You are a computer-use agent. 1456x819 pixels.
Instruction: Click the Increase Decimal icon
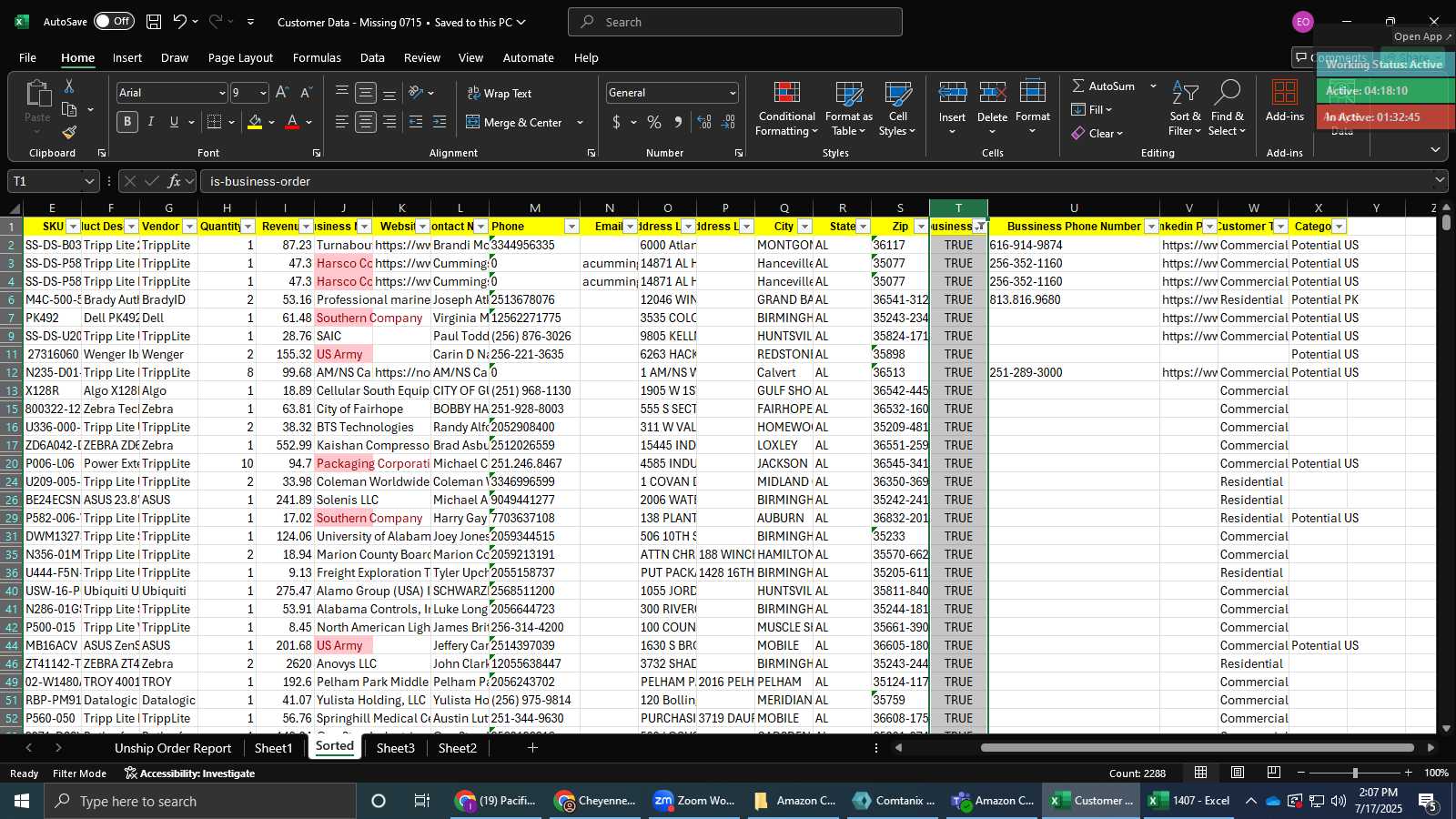(x=703, y=122)
